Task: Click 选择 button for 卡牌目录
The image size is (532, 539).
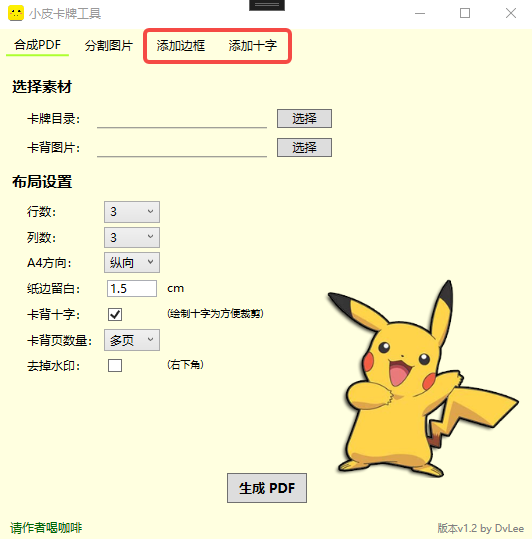Action: pos(304,119)
